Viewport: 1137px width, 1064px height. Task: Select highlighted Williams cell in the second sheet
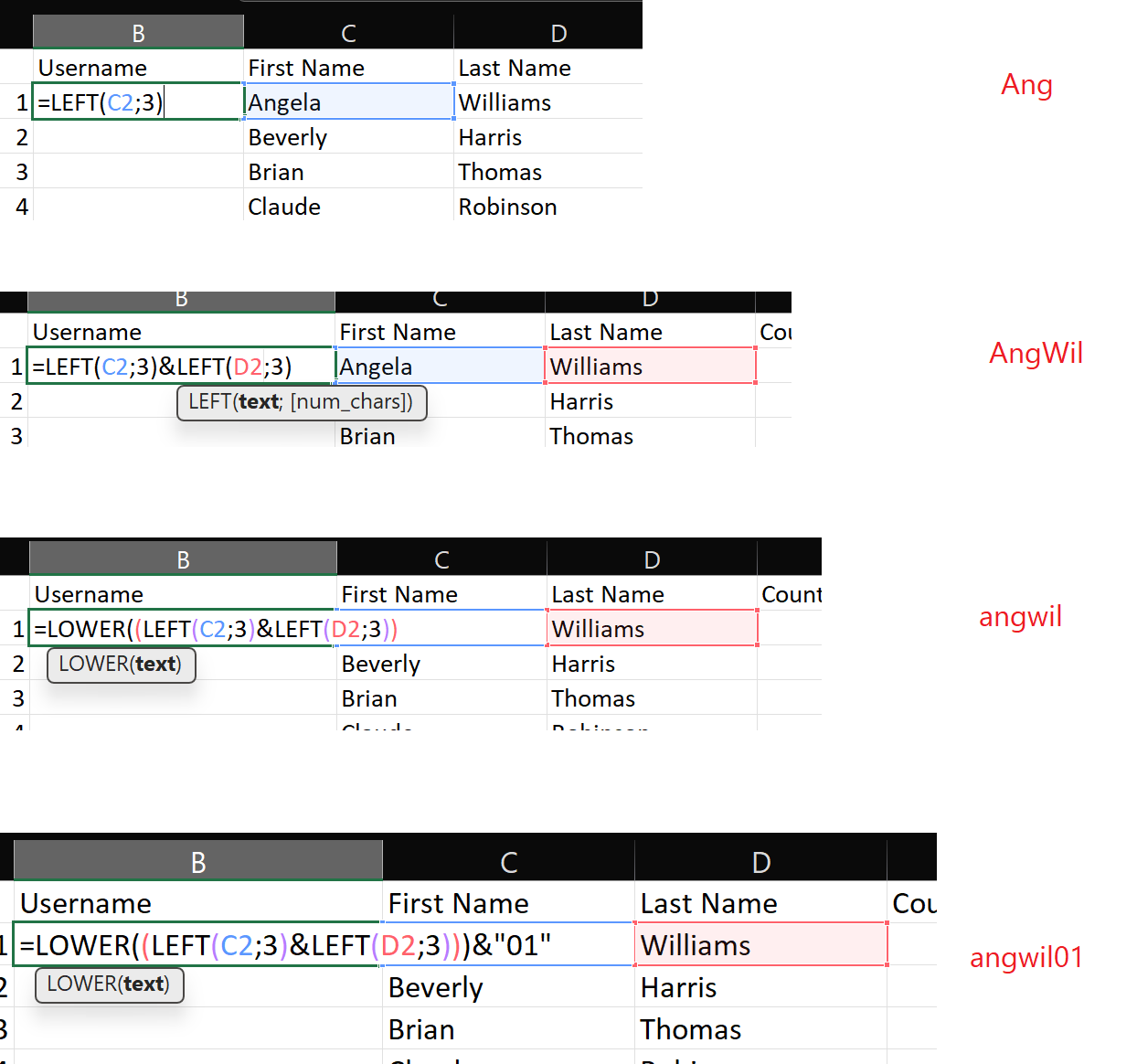pyautogui.click(x=651, y=366)
